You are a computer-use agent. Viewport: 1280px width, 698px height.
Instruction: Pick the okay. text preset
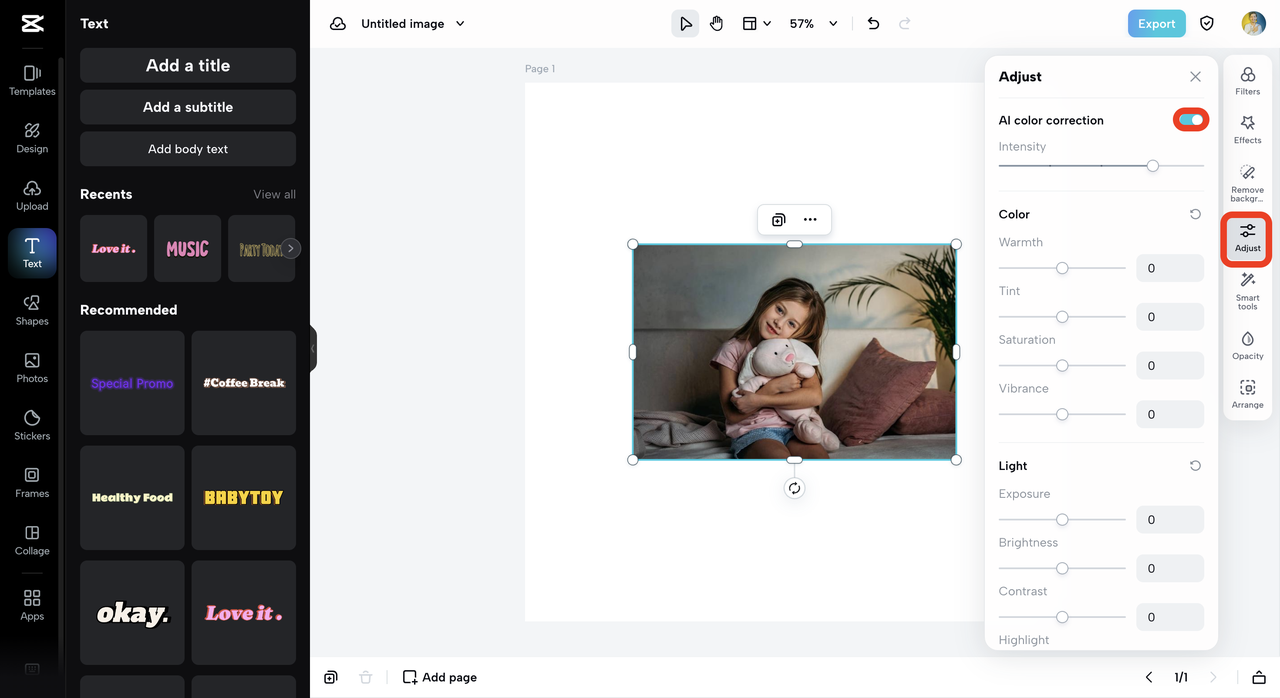click(x=132, y=613)
